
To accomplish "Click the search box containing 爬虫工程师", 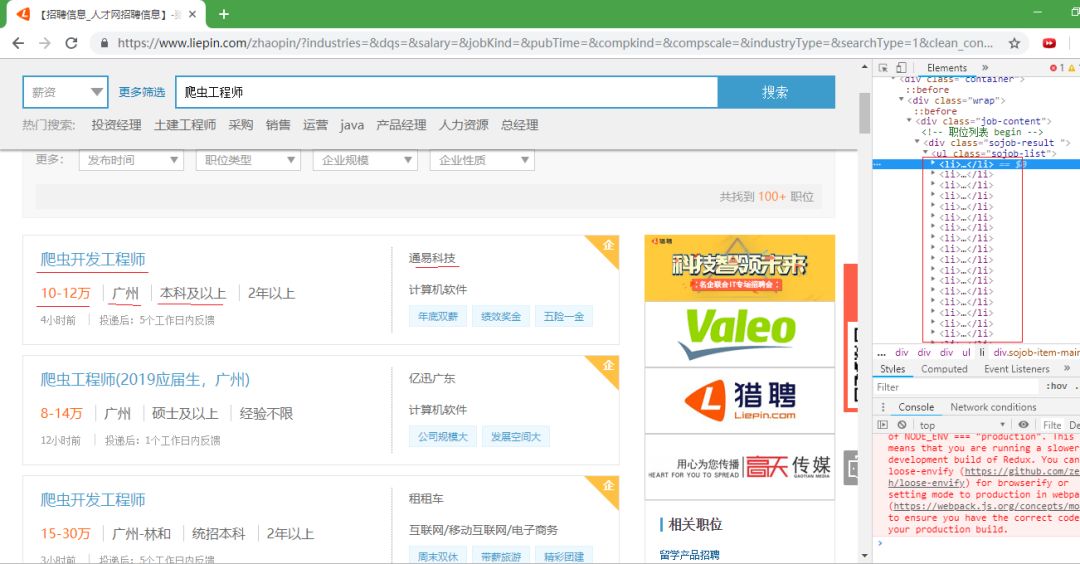I will (446, 92).
